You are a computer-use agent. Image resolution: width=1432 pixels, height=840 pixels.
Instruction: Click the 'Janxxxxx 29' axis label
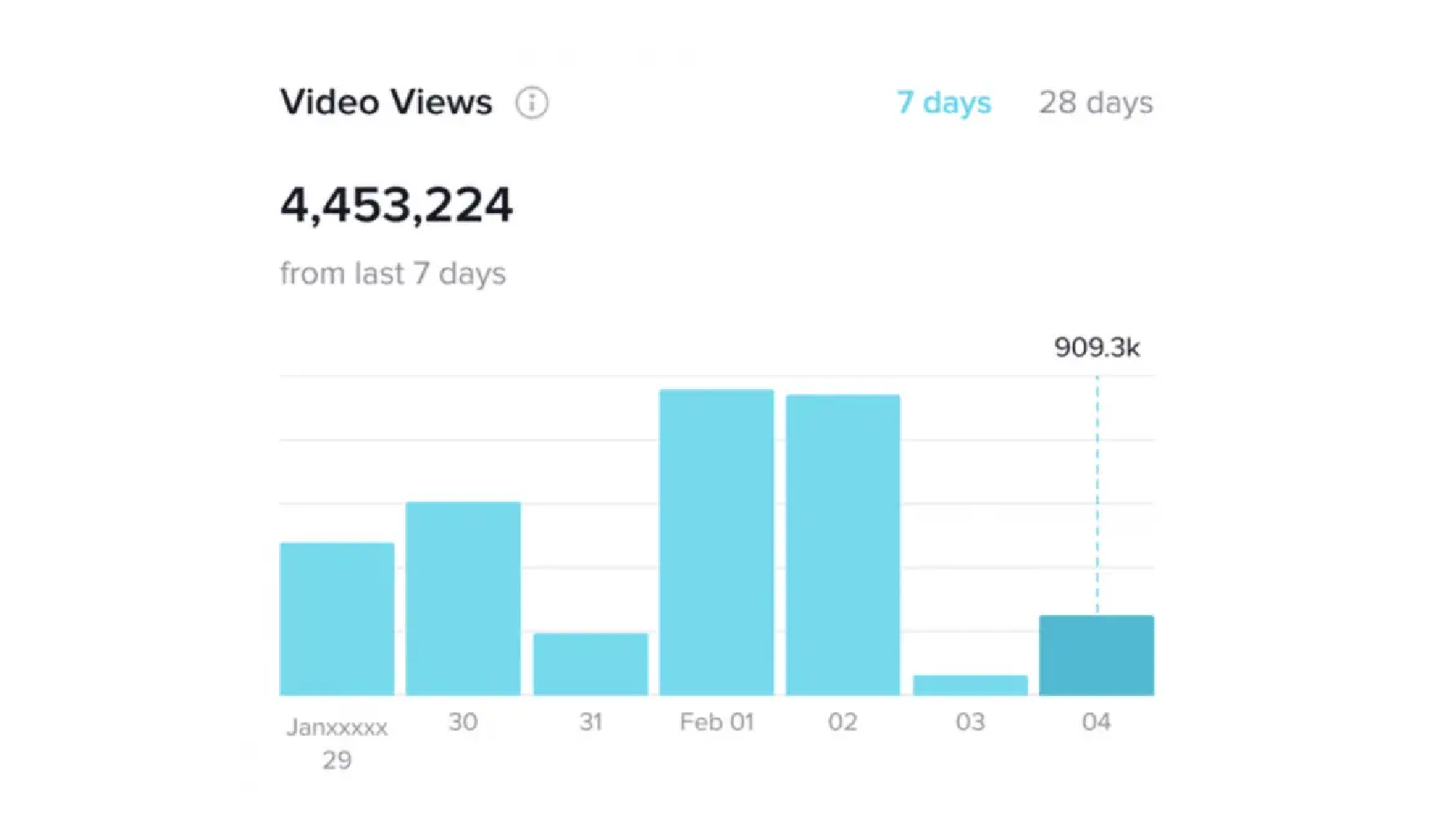pos(337,743)
